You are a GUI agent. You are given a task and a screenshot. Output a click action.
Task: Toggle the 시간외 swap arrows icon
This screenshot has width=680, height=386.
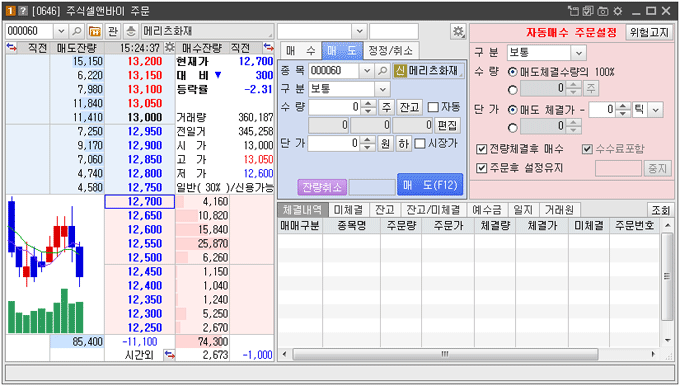coord(170,355)
